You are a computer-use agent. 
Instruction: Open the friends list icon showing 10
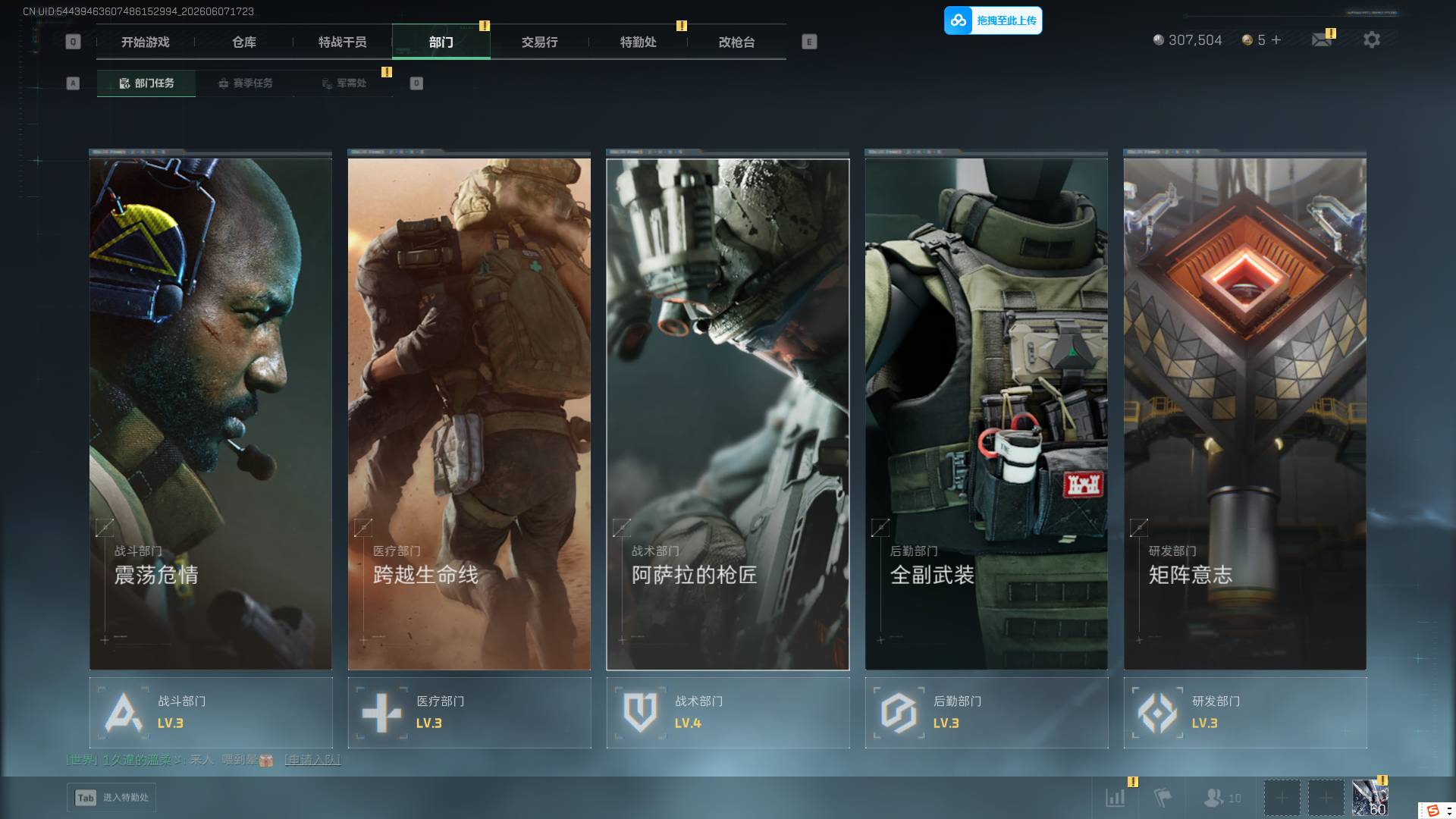click(x=1222, y=798)
